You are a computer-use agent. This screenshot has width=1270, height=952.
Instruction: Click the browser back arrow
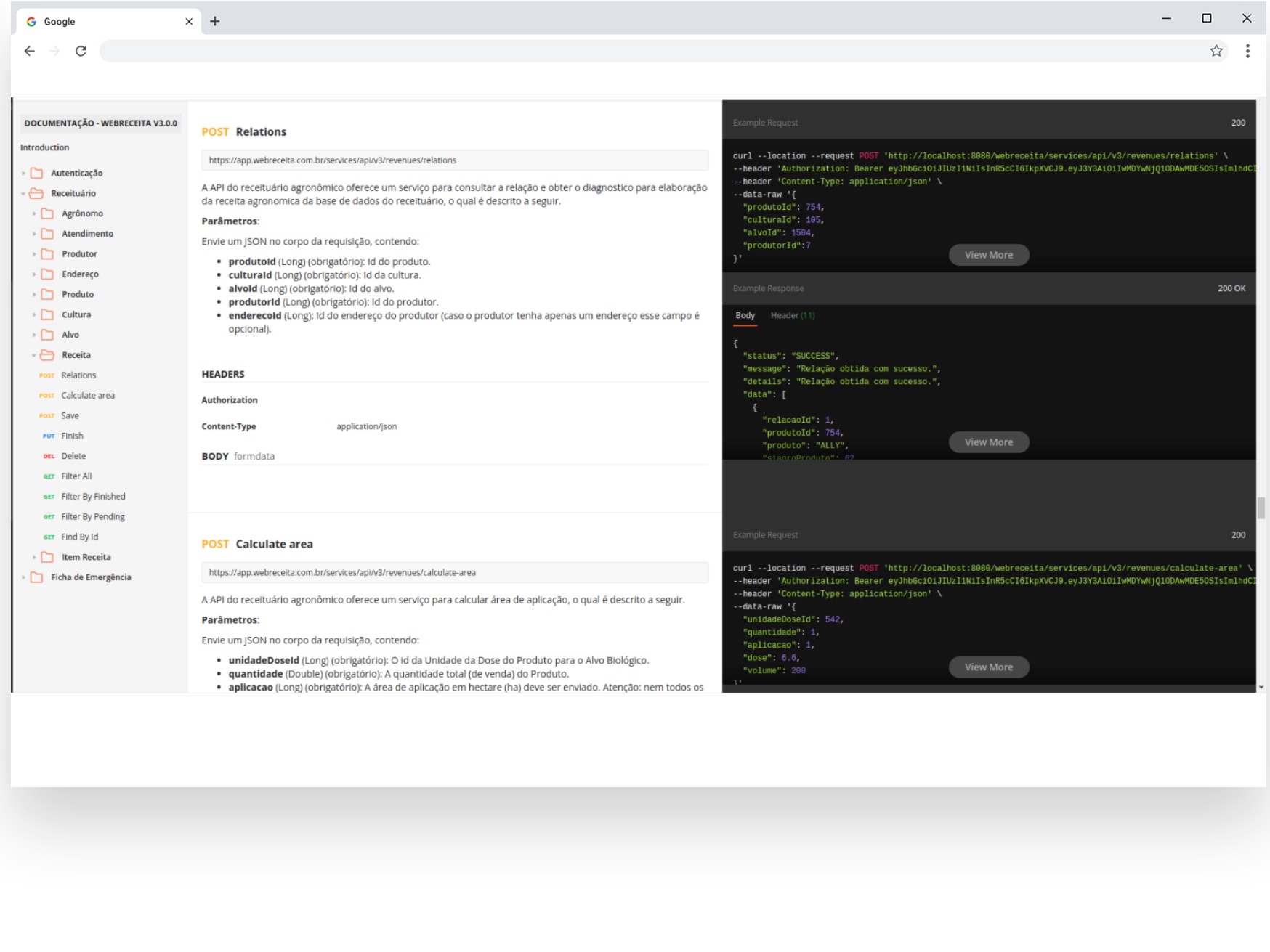pos(29,51)
